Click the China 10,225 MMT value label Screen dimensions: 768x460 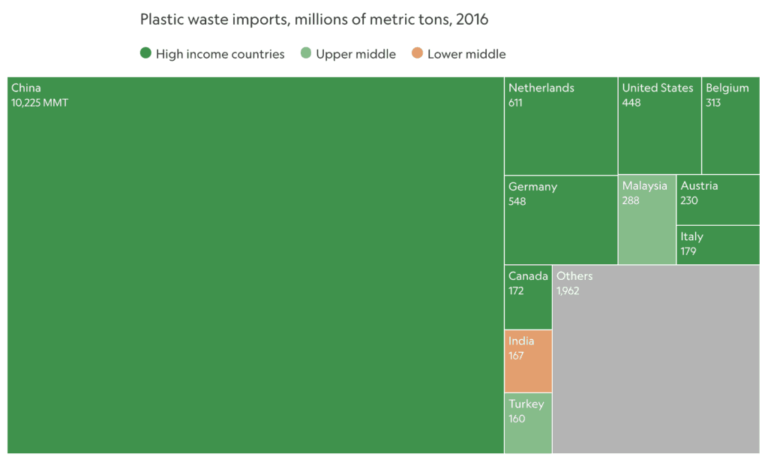coord(39,103)
